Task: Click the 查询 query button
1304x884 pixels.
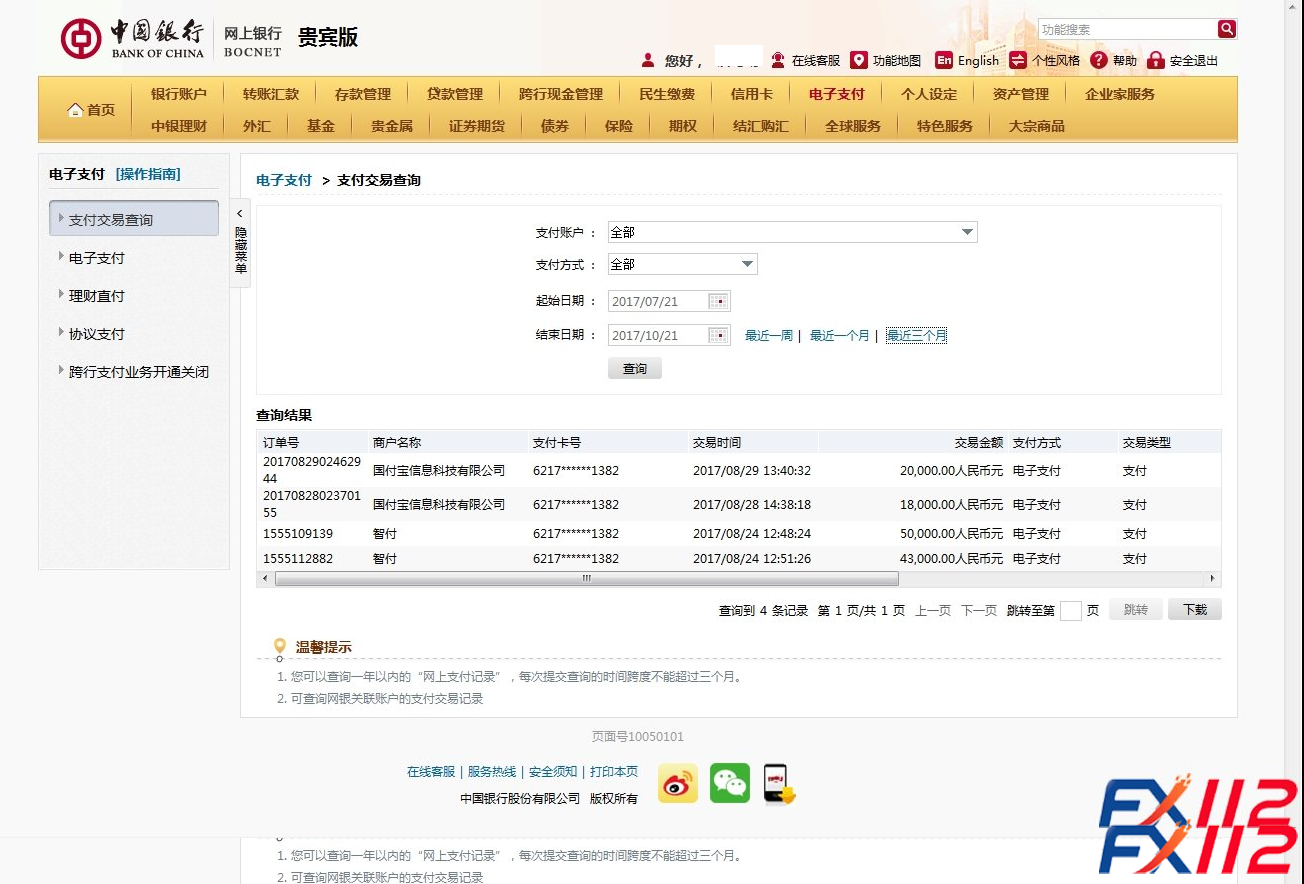Action: [634, 369]
